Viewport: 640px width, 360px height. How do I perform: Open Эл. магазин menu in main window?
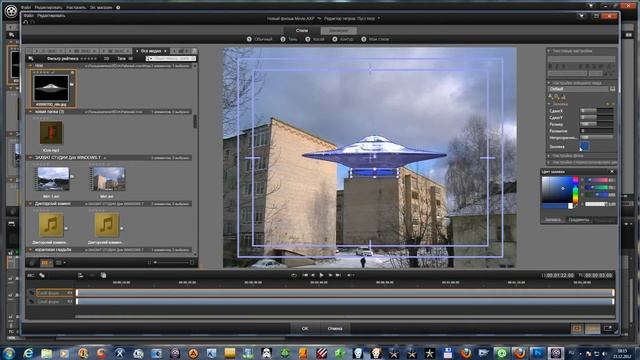[x=101, y=7]
